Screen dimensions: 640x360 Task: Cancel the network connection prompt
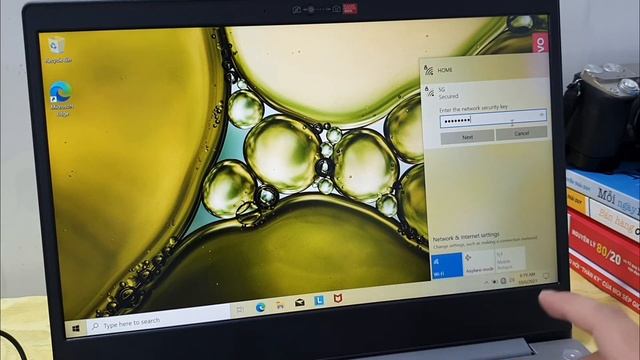click(x=521, y=133)
